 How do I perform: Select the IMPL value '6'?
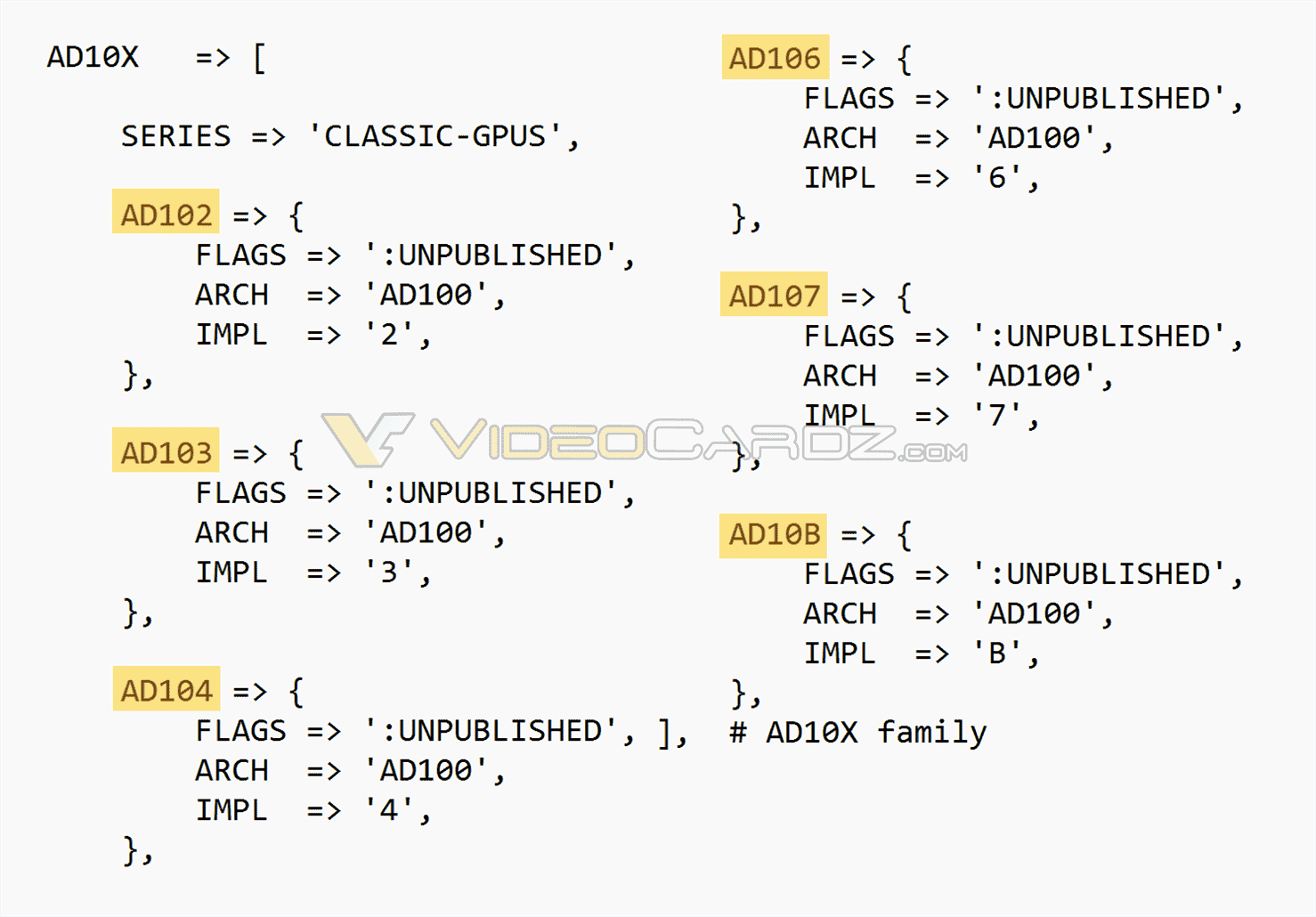pyautogui.click(x=998, y=178)
